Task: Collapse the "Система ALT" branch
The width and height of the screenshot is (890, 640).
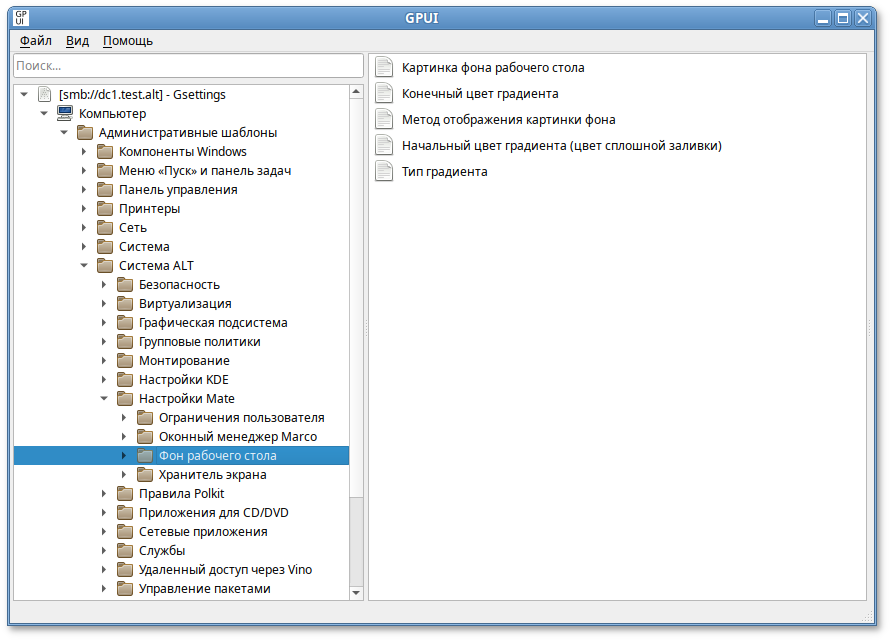Action: (x=84, y=265)
